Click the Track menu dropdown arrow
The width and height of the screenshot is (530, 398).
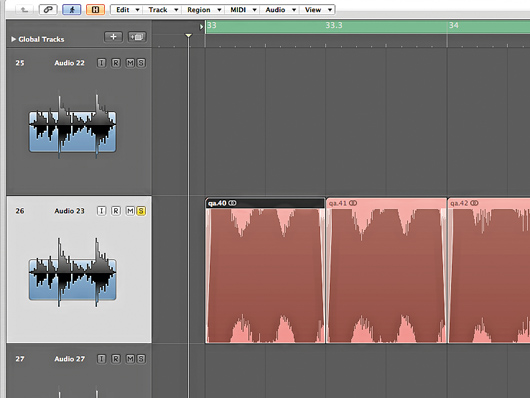coord(176,10)
